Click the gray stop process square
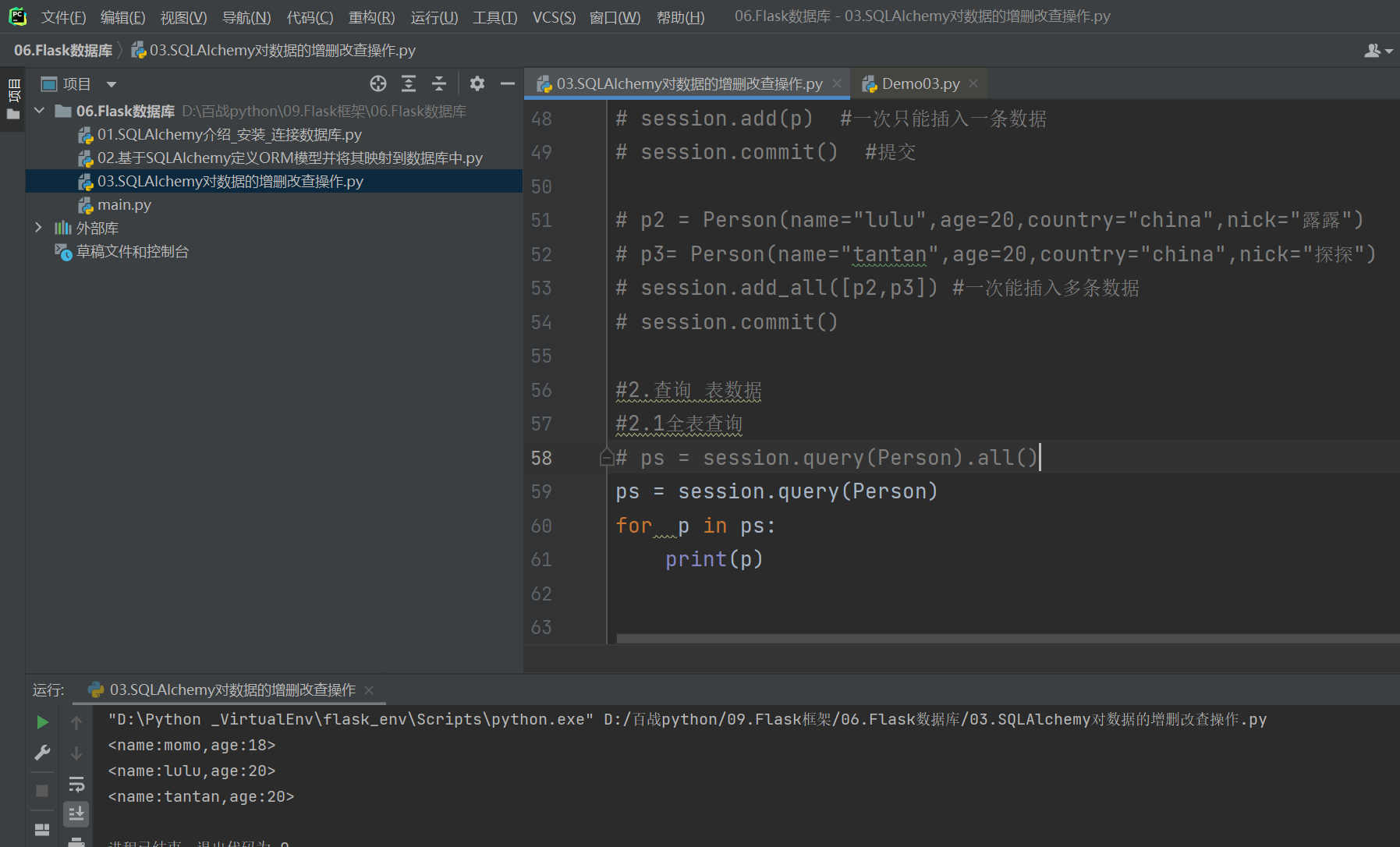The width and height of the screenshot is (1400, 847). coord(43,790)
